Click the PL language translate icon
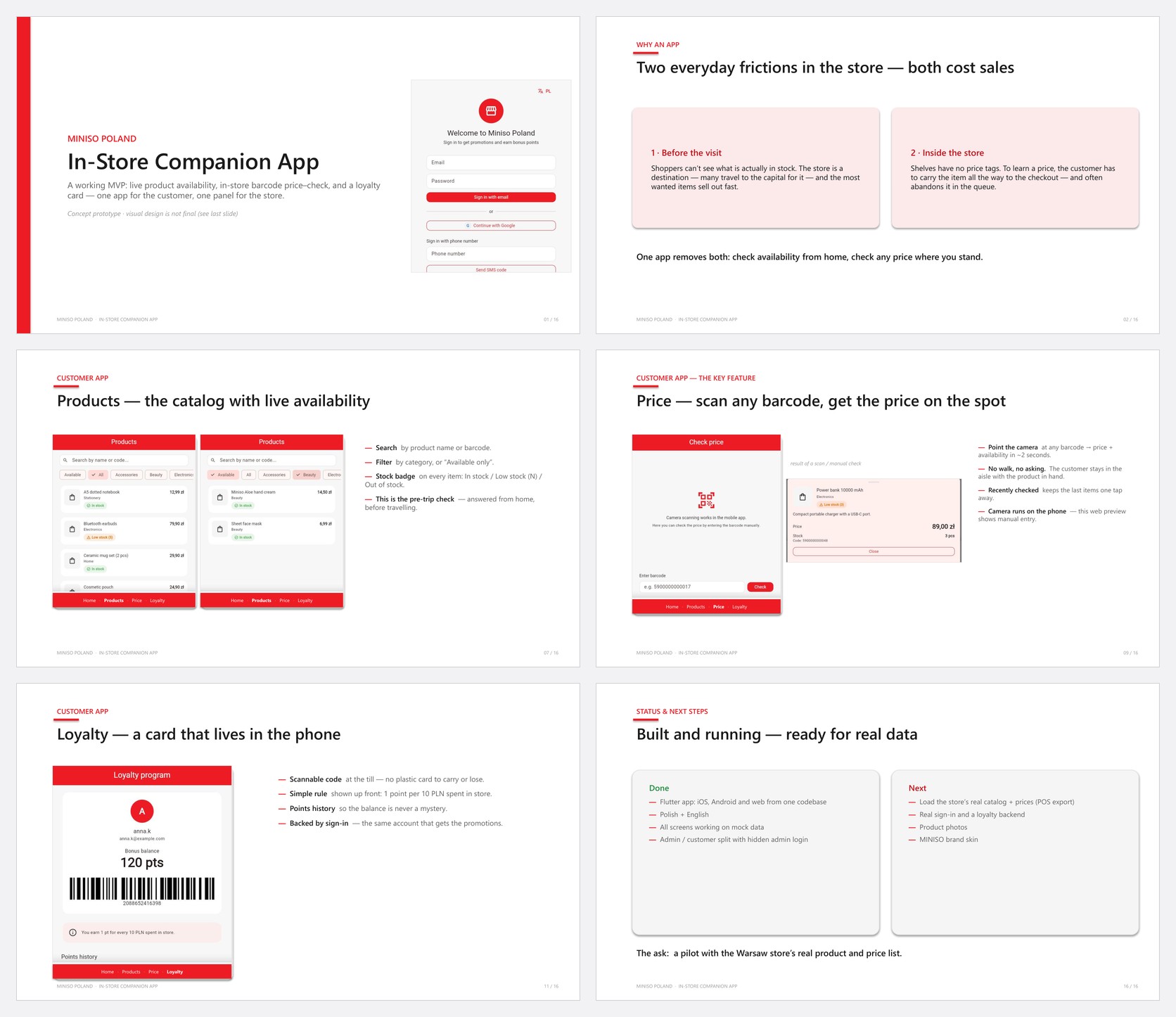Viewport: 1176px width, 1017px height. coord(540,91)
